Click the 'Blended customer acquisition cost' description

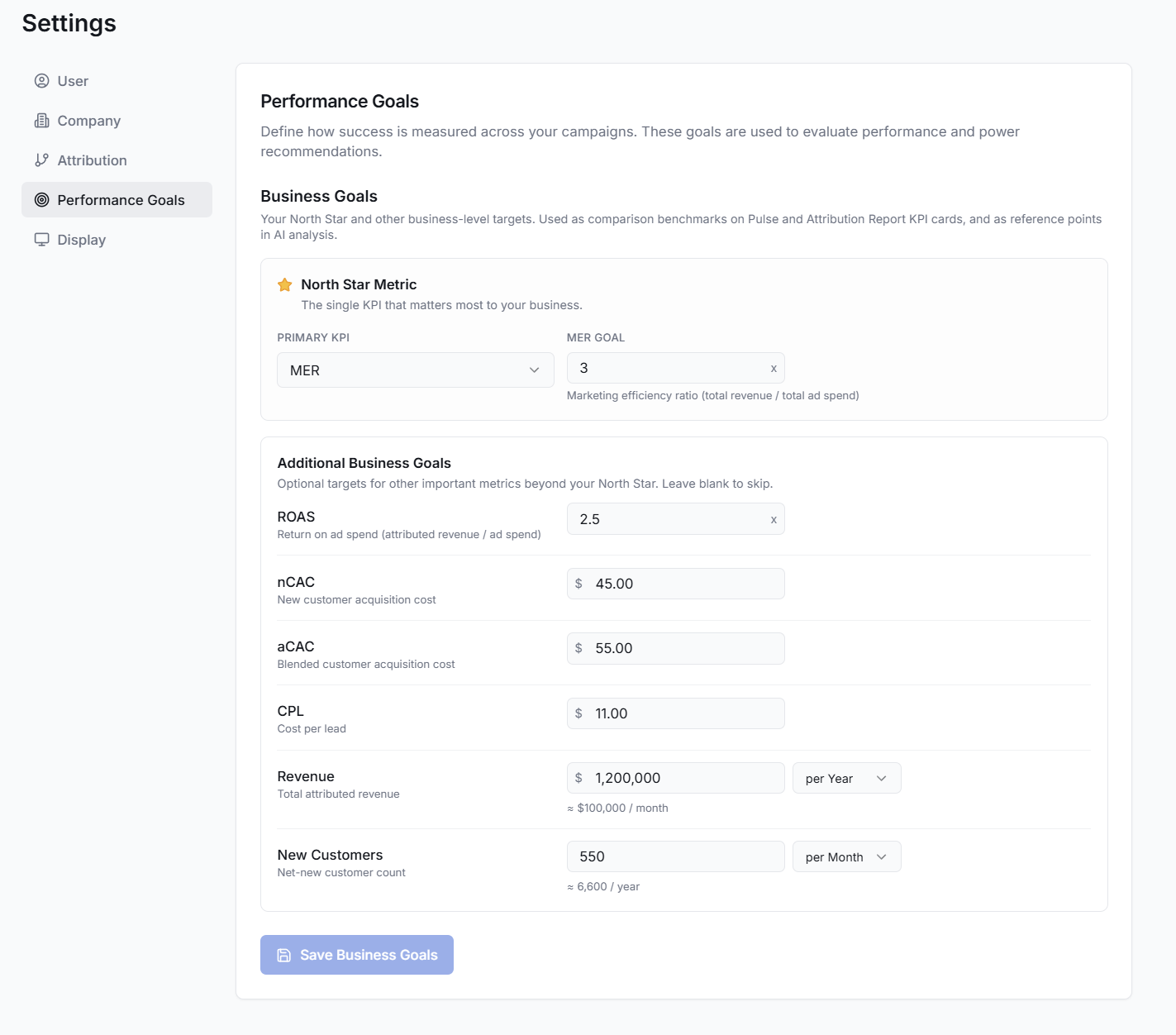coord(366,664)
